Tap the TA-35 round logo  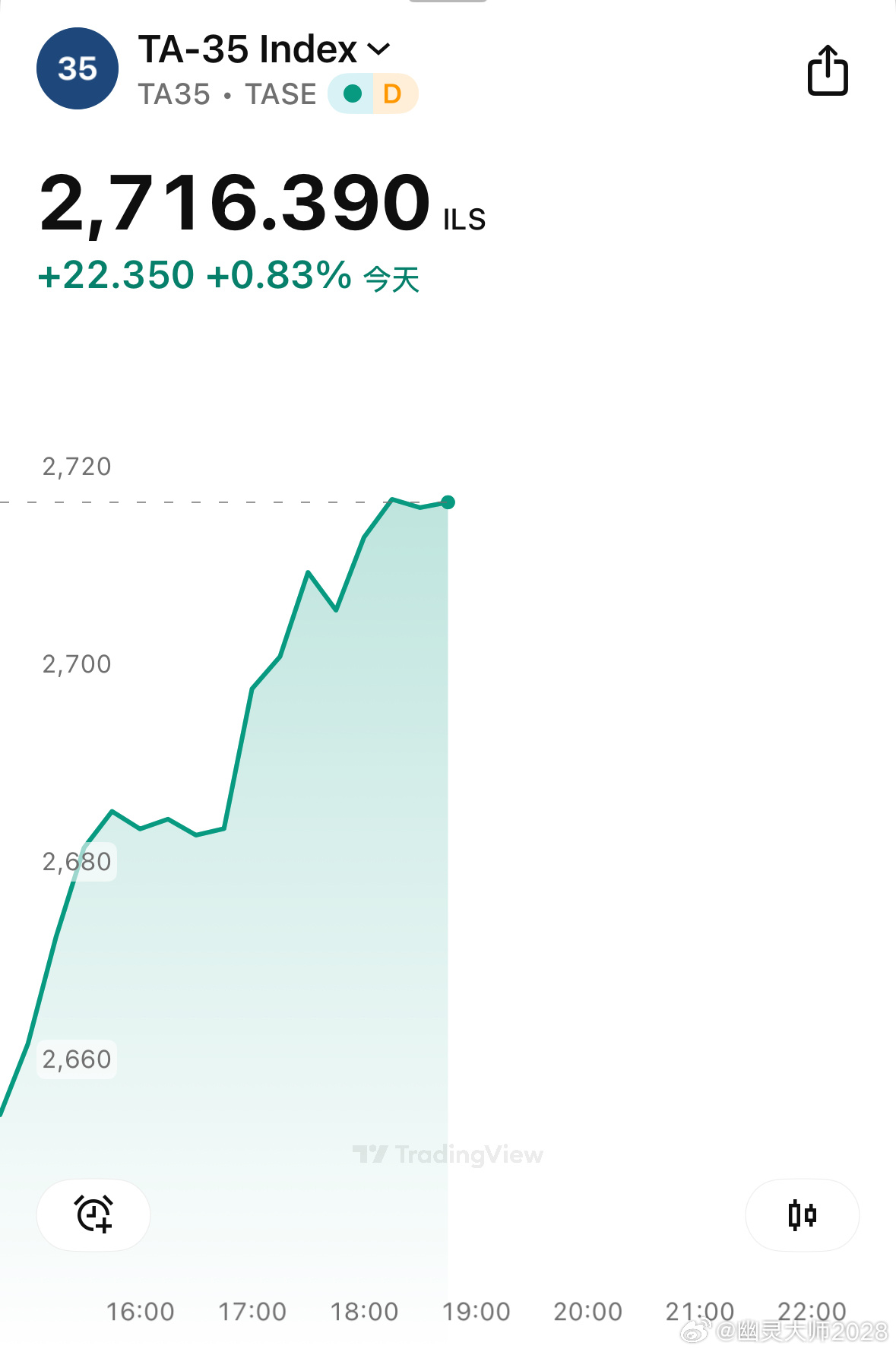(x=78, y=68)
